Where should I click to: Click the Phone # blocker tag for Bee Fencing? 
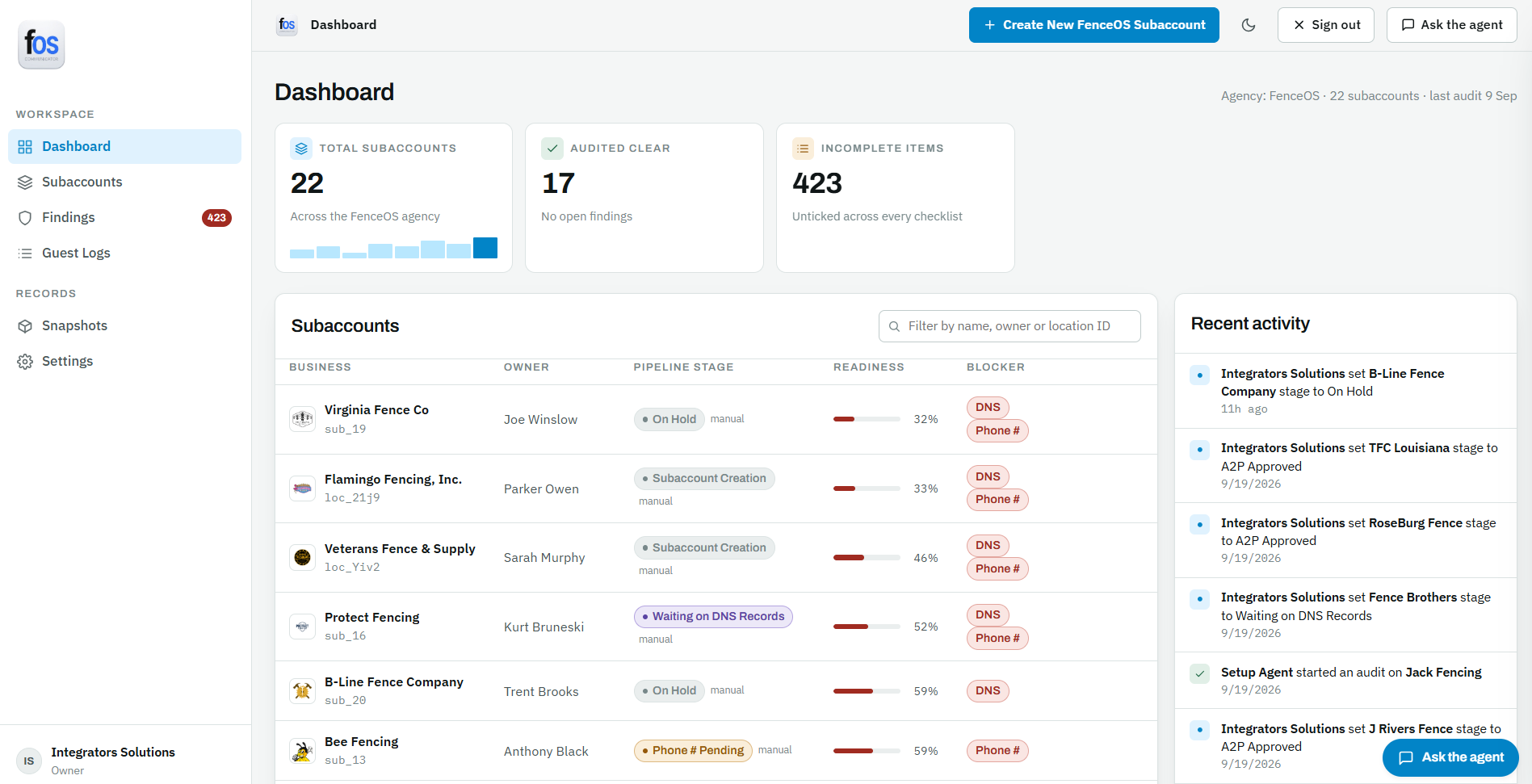[997, 751]
